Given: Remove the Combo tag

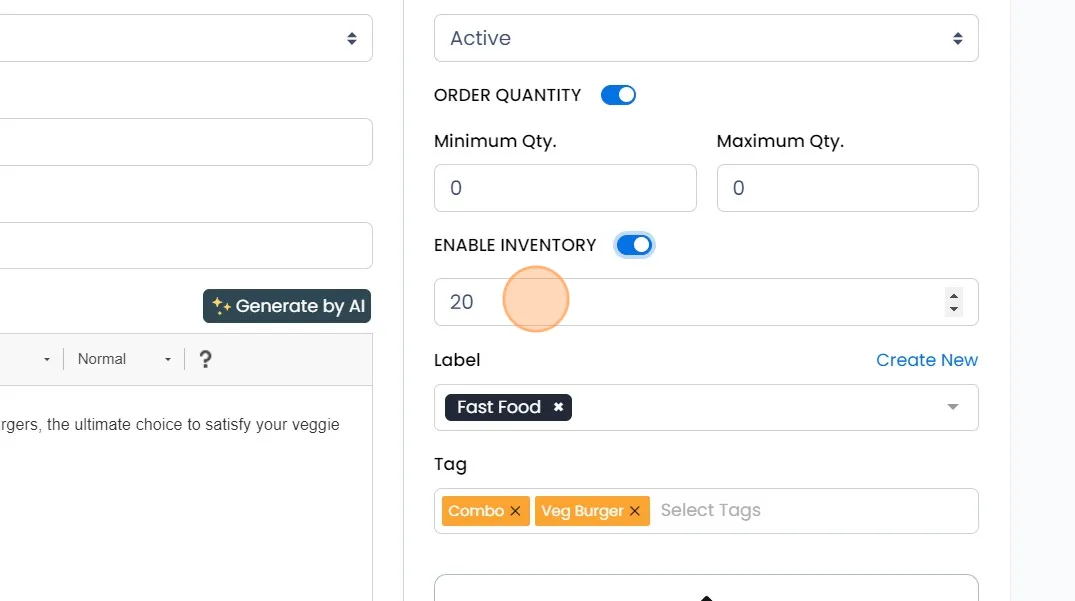Looking at the screenshot, I should (x=515, y=511).
